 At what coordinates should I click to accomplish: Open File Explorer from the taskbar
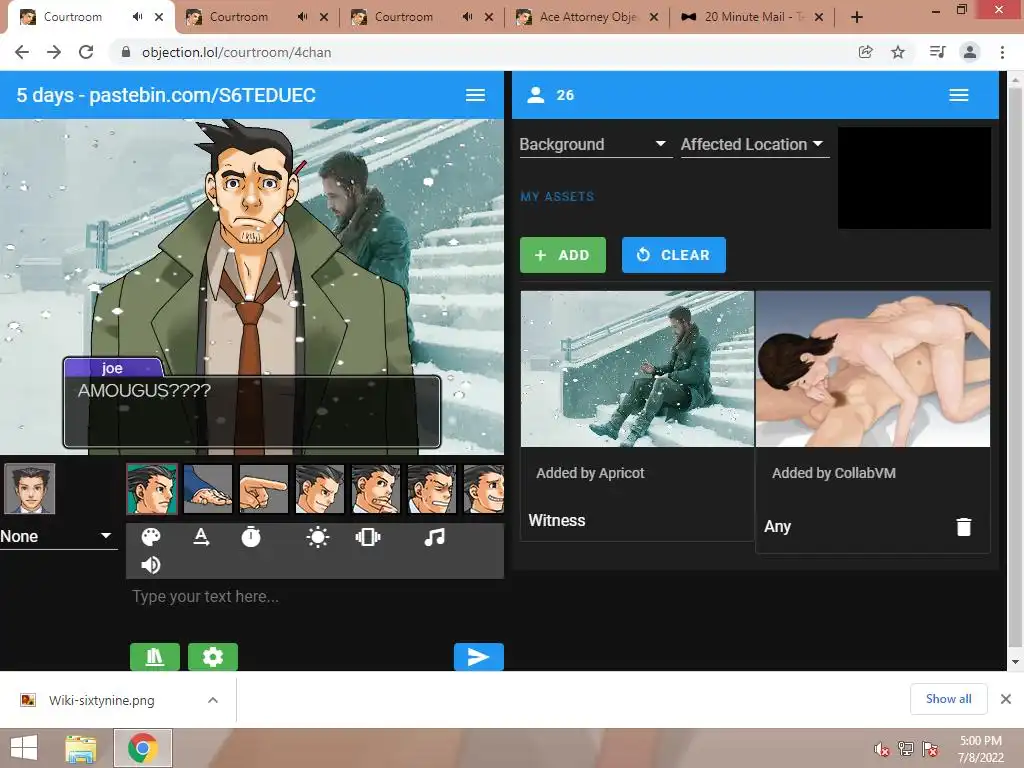(x=81, y=748)
